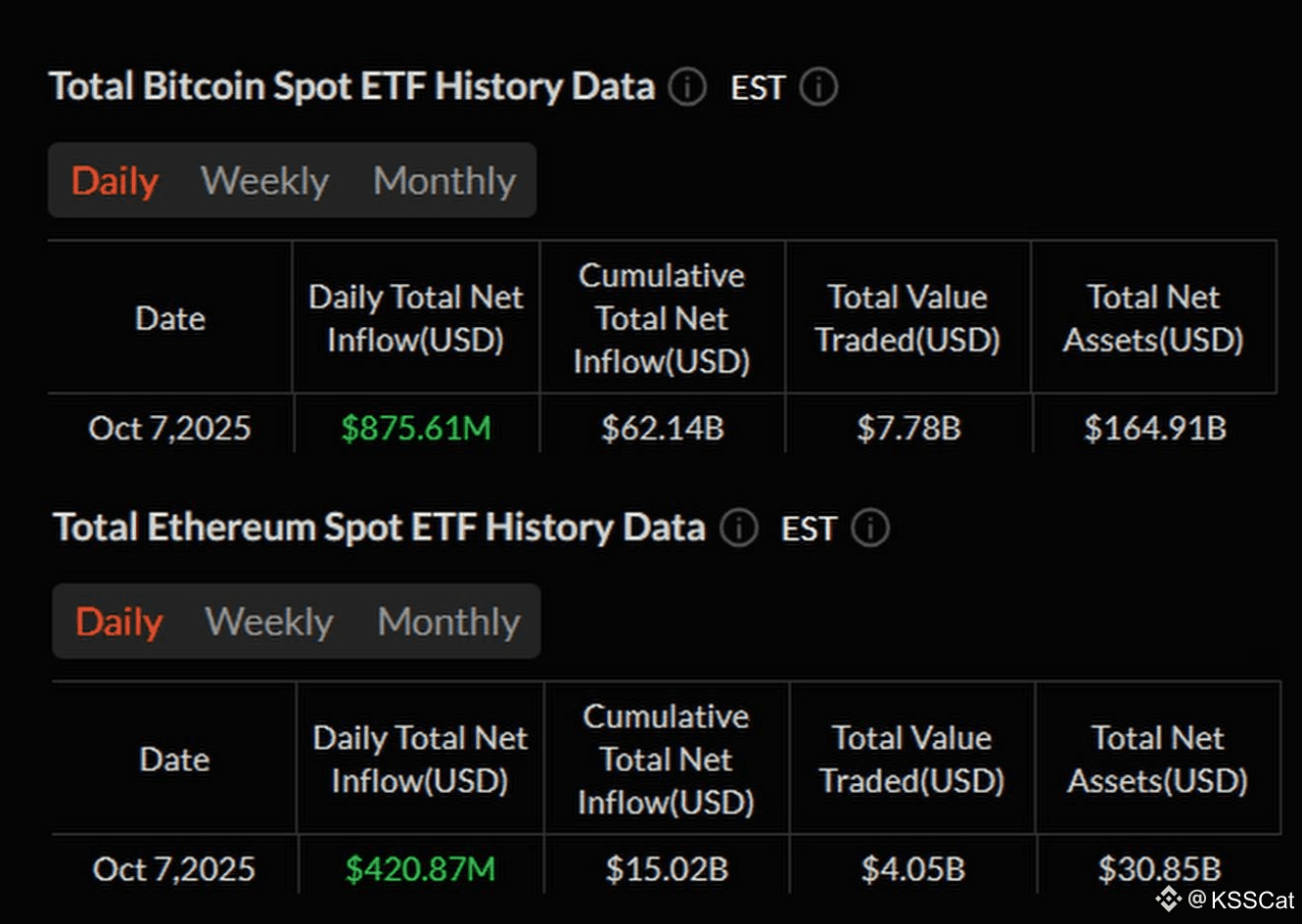Click info icon beside Ethereum Spot ETF title
The width and height of the screenshot is (1302, 924).
(x=739, y=529)
